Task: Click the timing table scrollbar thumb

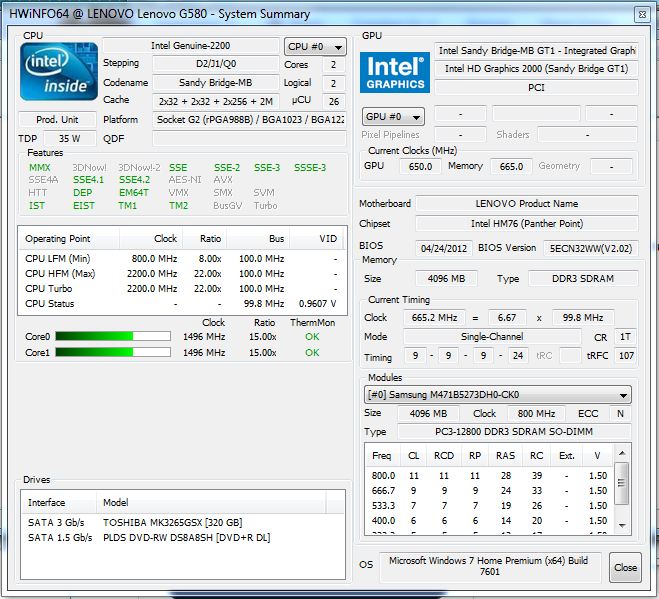Action: click(x=622, y=483)
